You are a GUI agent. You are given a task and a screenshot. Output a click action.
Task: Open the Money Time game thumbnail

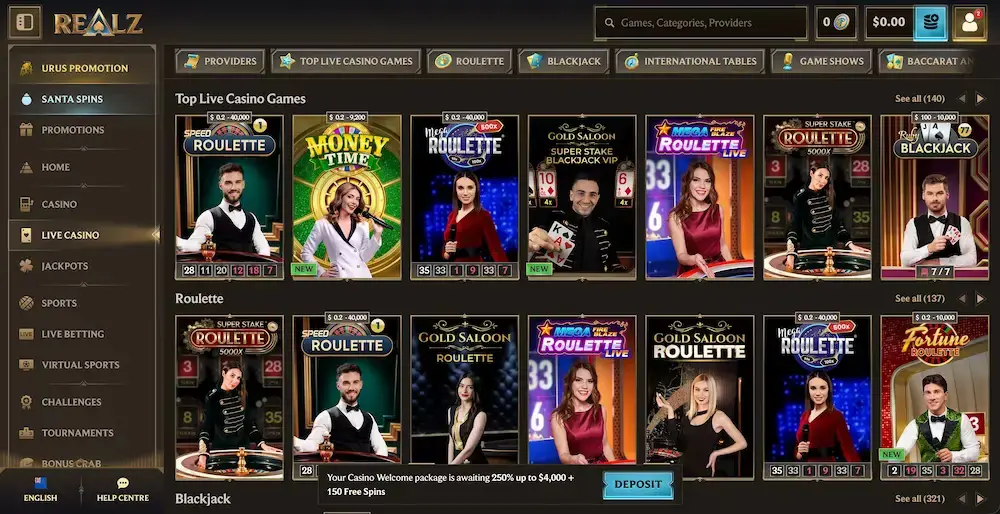(x=347, y=197)
